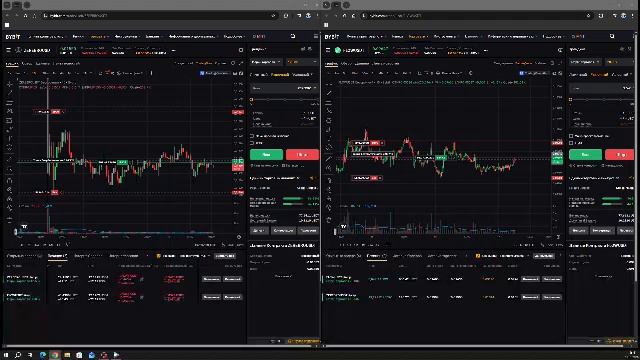Open the search icon in left window header
Image resolution: width=640 pixels, height=360 pixels.
click(293, 36)
